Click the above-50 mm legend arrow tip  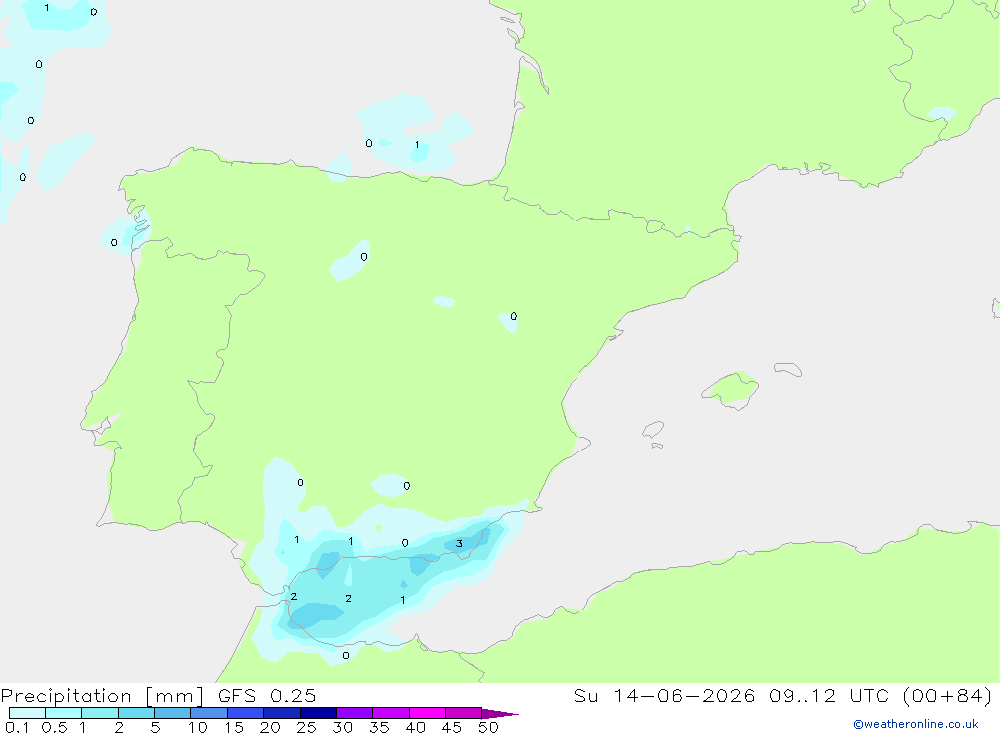(500, 714)
